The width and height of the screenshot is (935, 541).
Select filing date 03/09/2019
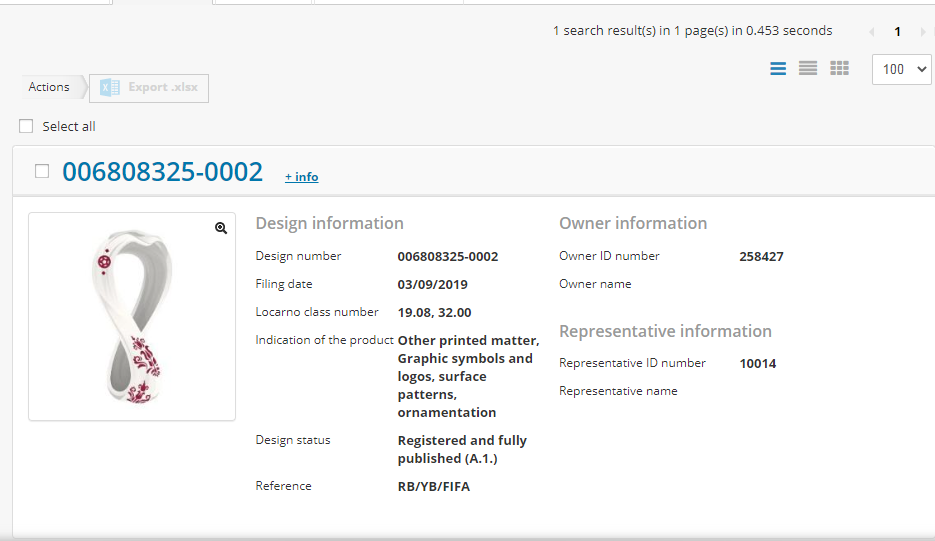click(432, 285)
